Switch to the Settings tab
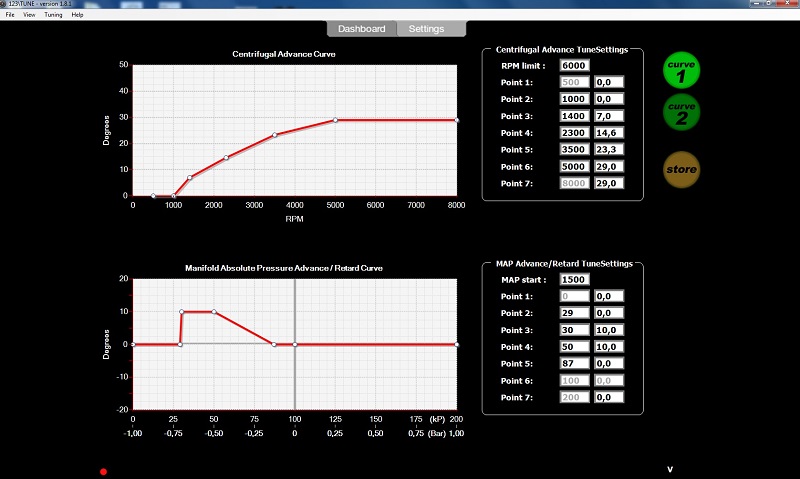 click(x=427, y=29)
